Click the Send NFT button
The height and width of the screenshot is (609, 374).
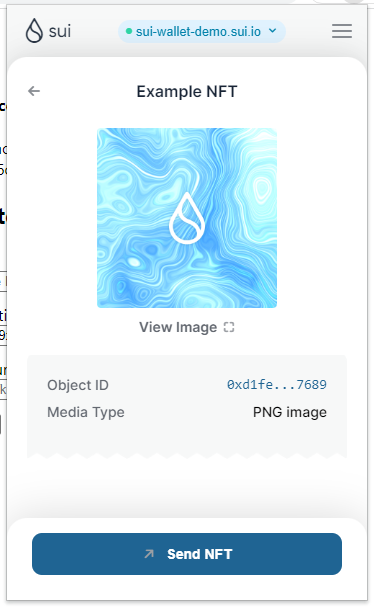(187, 554)
